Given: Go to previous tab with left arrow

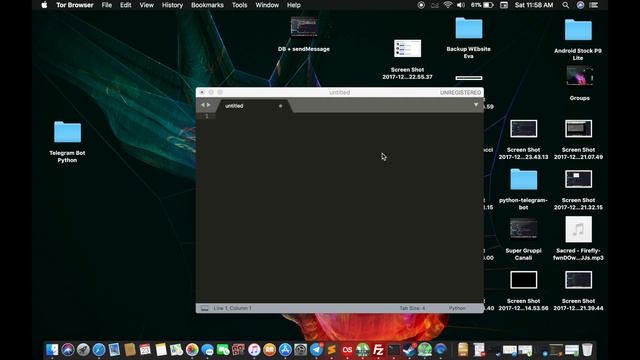Looking at the screenshot, I should [202, 105].
